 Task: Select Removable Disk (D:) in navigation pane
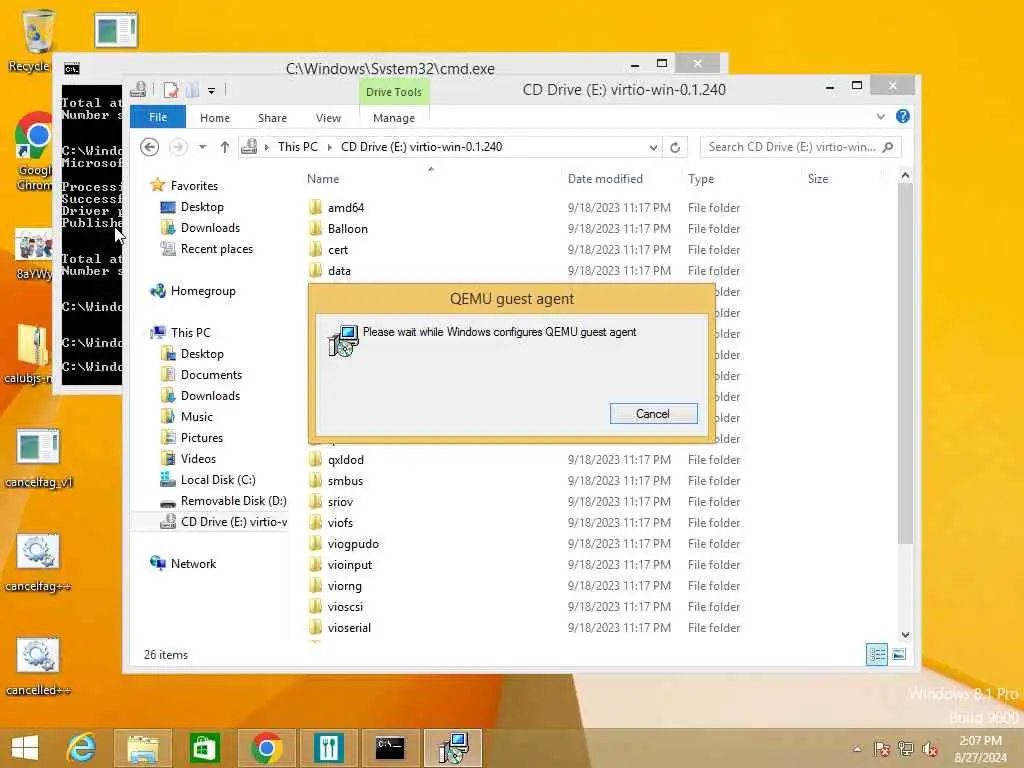click(233, 500)
